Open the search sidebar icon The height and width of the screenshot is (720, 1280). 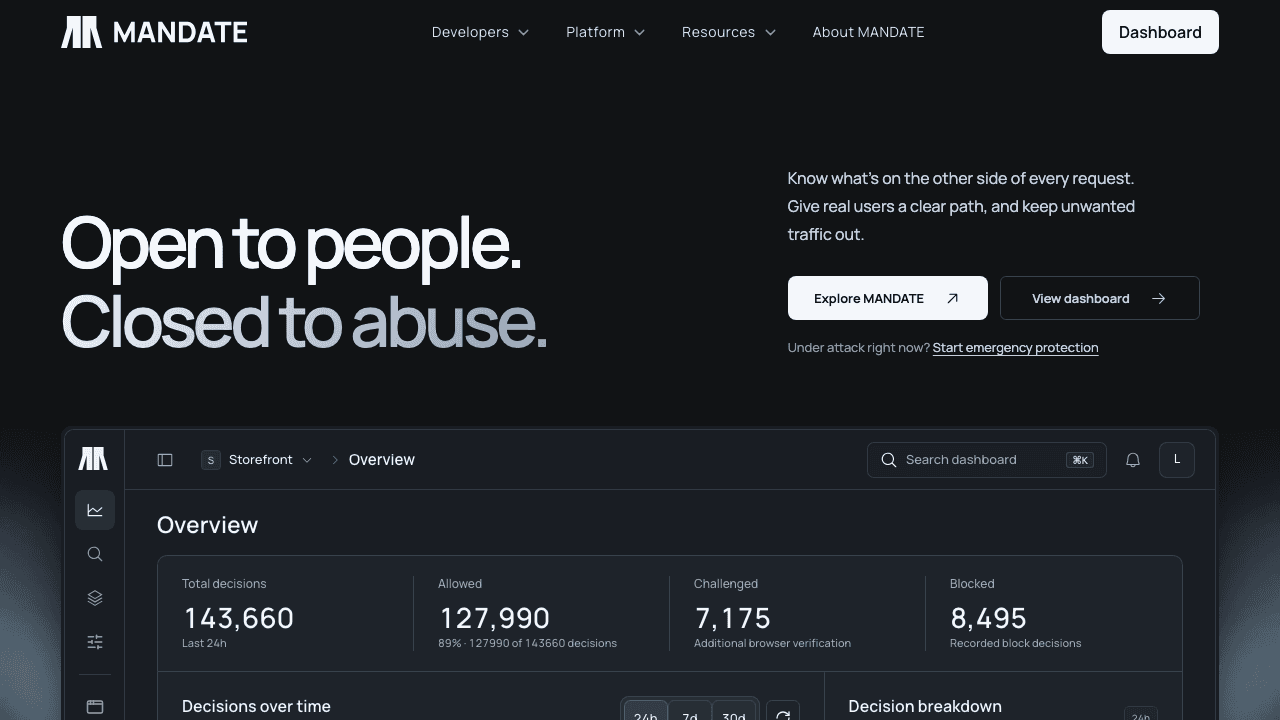[95, 554]
